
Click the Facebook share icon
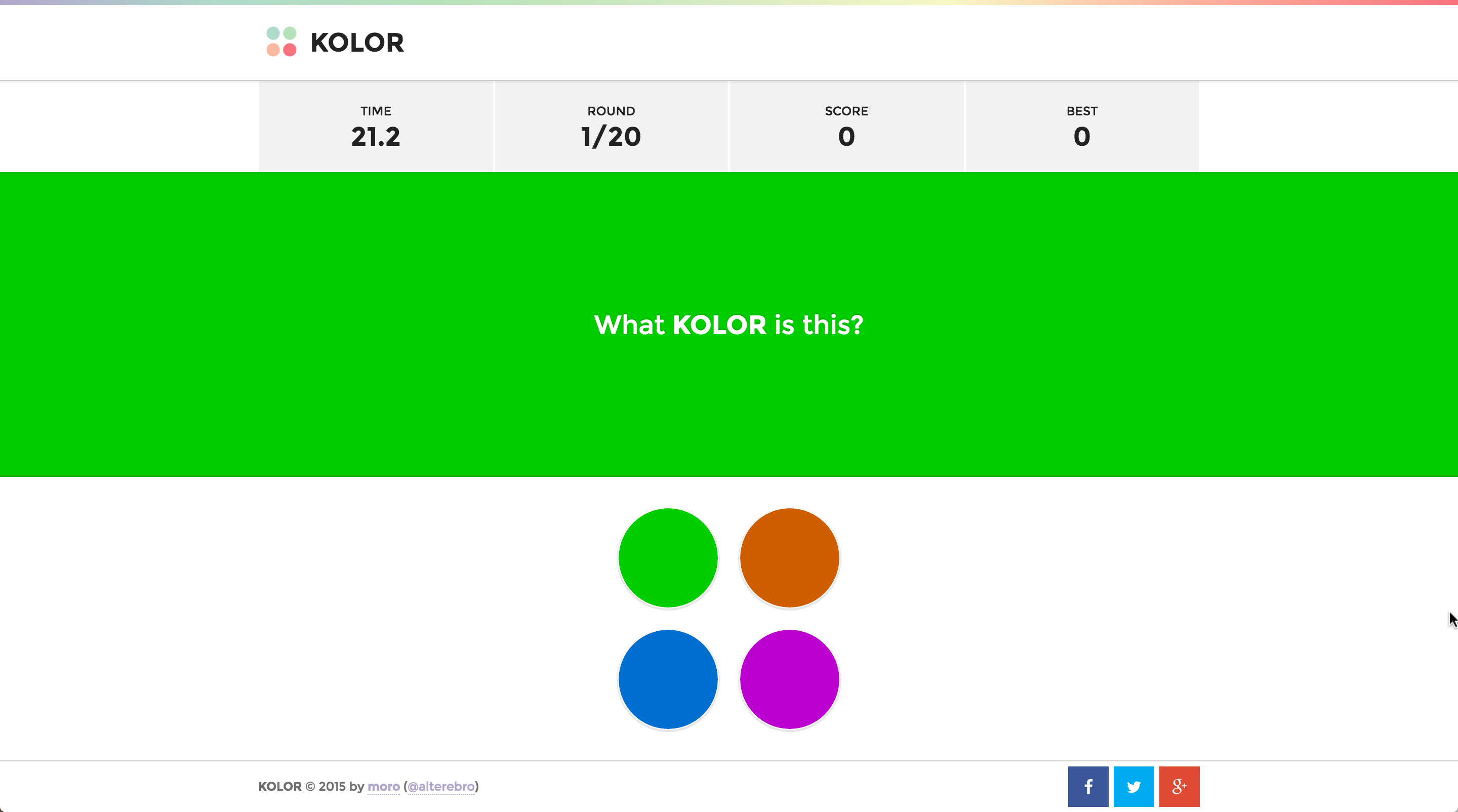point(1087,786)
